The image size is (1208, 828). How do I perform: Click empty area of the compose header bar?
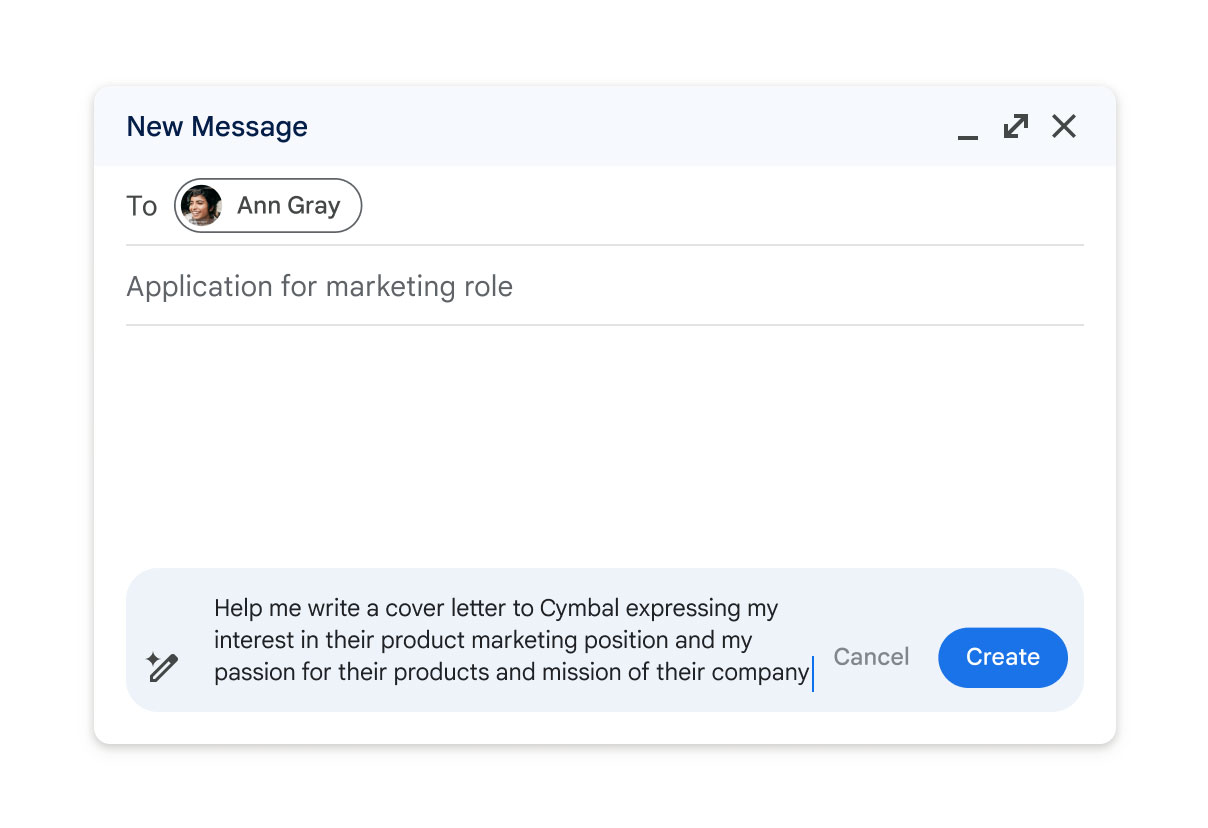620,127
